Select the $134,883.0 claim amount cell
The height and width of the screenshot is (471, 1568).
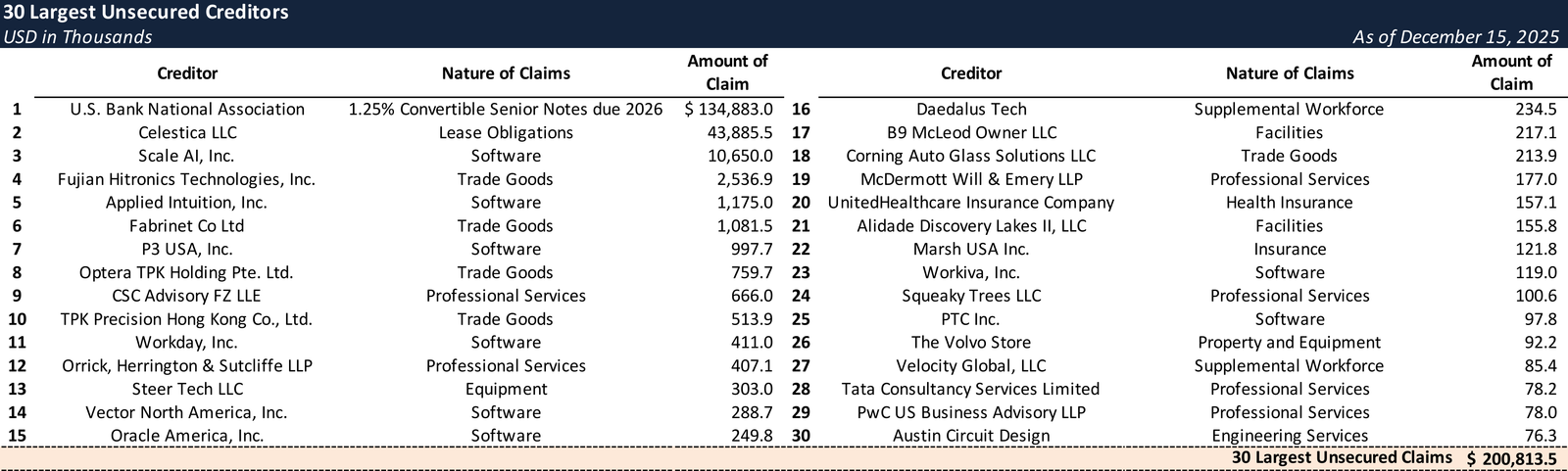point(729,110)
